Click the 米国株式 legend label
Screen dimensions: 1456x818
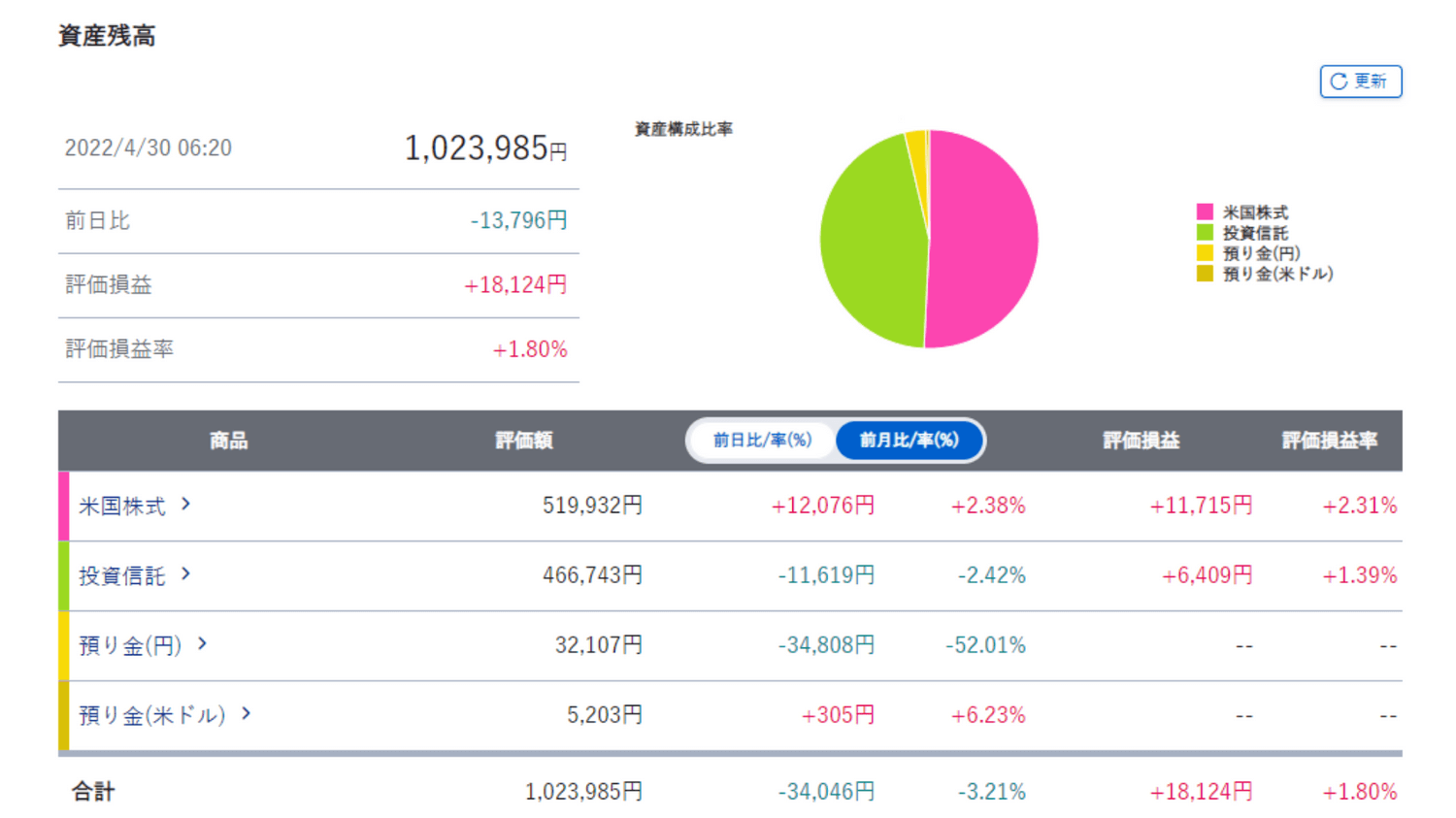click(x=1255, y=213)
